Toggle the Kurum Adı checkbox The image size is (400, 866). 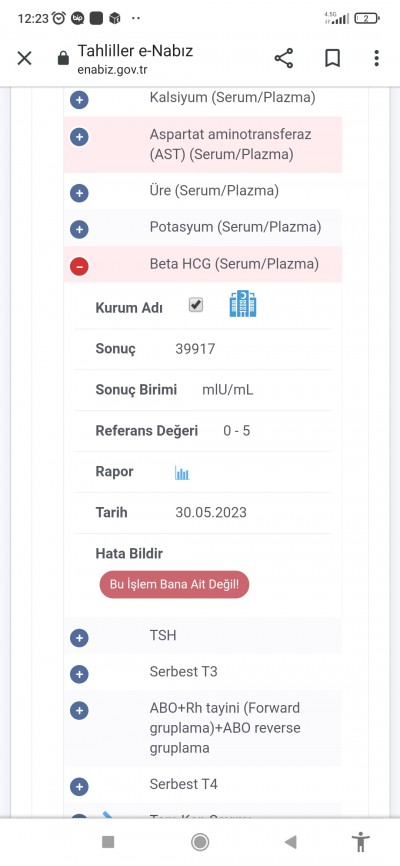[x=196, y=305]
